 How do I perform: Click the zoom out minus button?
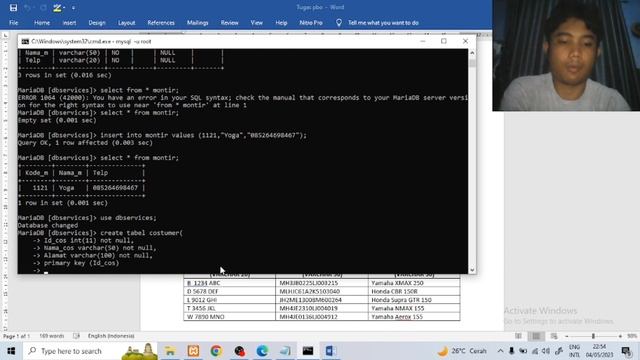pyautogui.click(x=567, y=336)
